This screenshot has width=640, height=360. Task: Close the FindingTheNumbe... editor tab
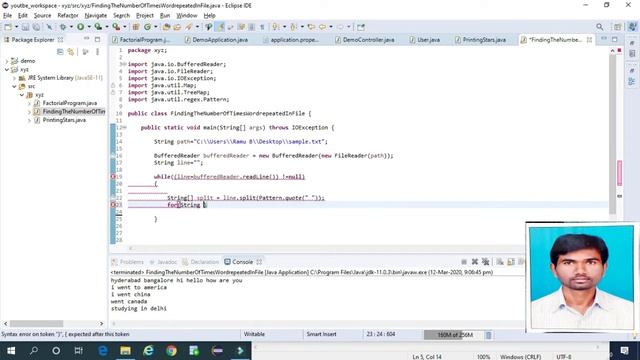589,40
